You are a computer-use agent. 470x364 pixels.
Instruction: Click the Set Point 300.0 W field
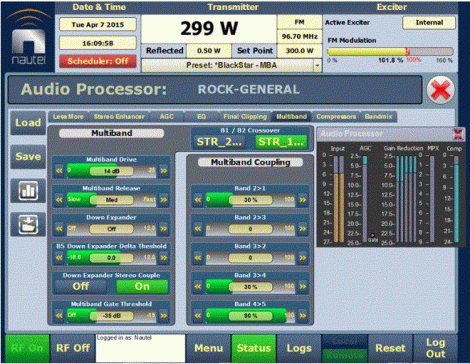tap(299, 51)
